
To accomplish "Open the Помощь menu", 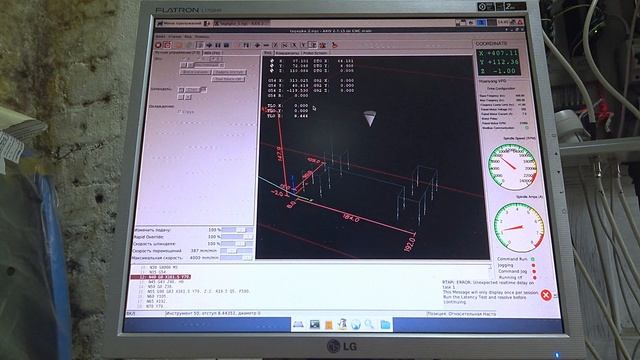I will (202, 37).
